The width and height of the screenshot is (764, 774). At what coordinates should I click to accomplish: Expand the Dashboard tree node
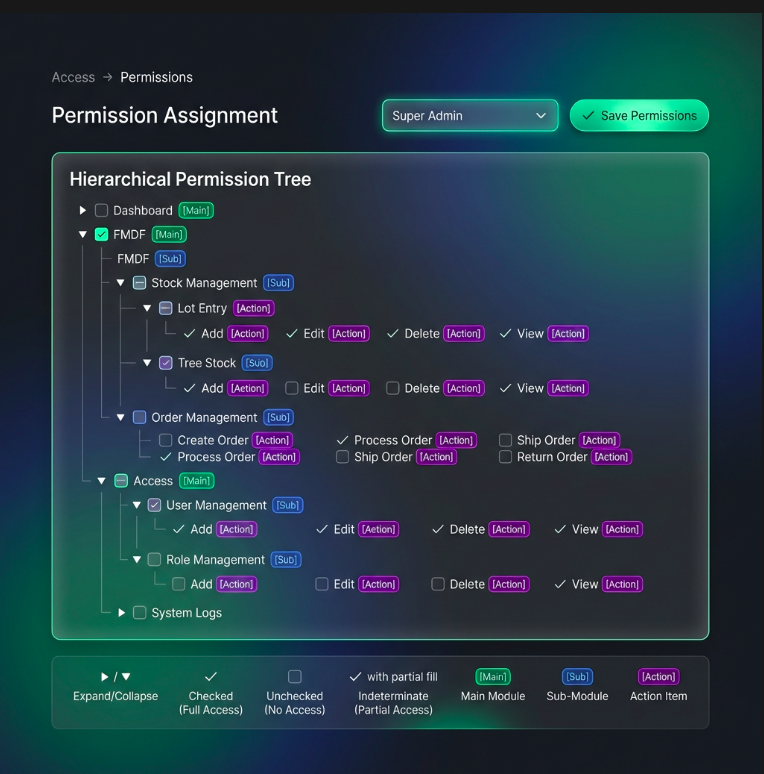click(82, 210)
